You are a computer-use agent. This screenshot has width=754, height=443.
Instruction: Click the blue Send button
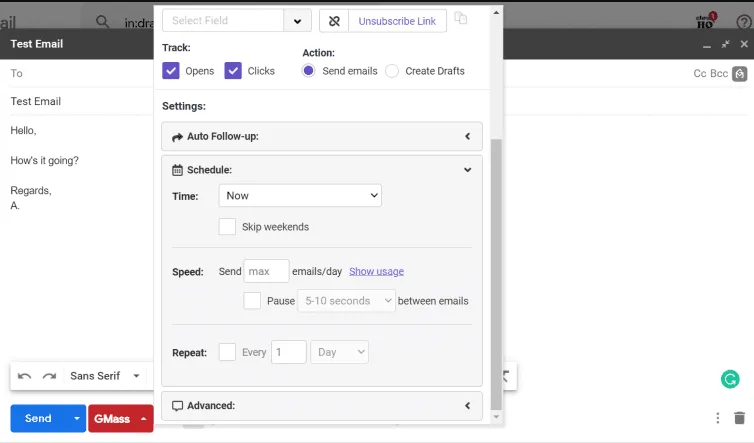[39, 418]
